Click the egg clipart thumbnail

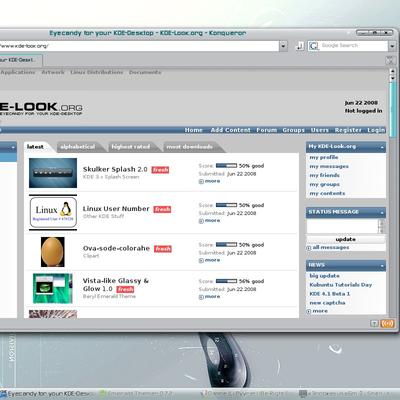pos(53,252)
